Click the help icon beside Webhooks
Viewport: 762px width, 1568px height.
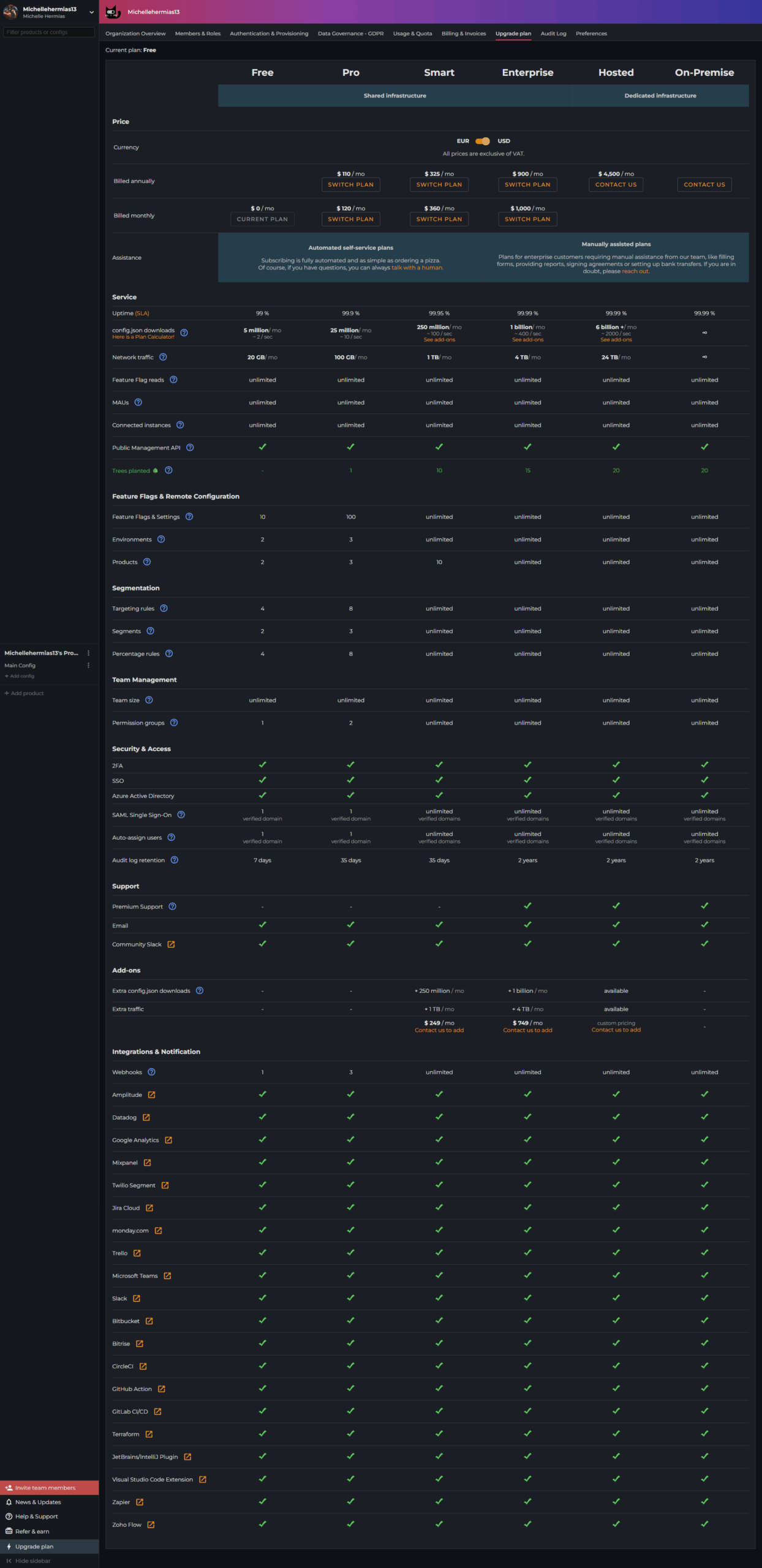pyautogui.click(x=151, y=1072)
